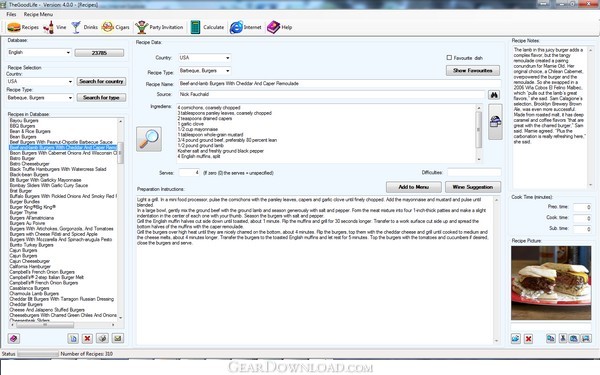Click the Serves number field
The height and width of the screenshot is (375, 600).
pyautogui.click(x=189, y=173)
